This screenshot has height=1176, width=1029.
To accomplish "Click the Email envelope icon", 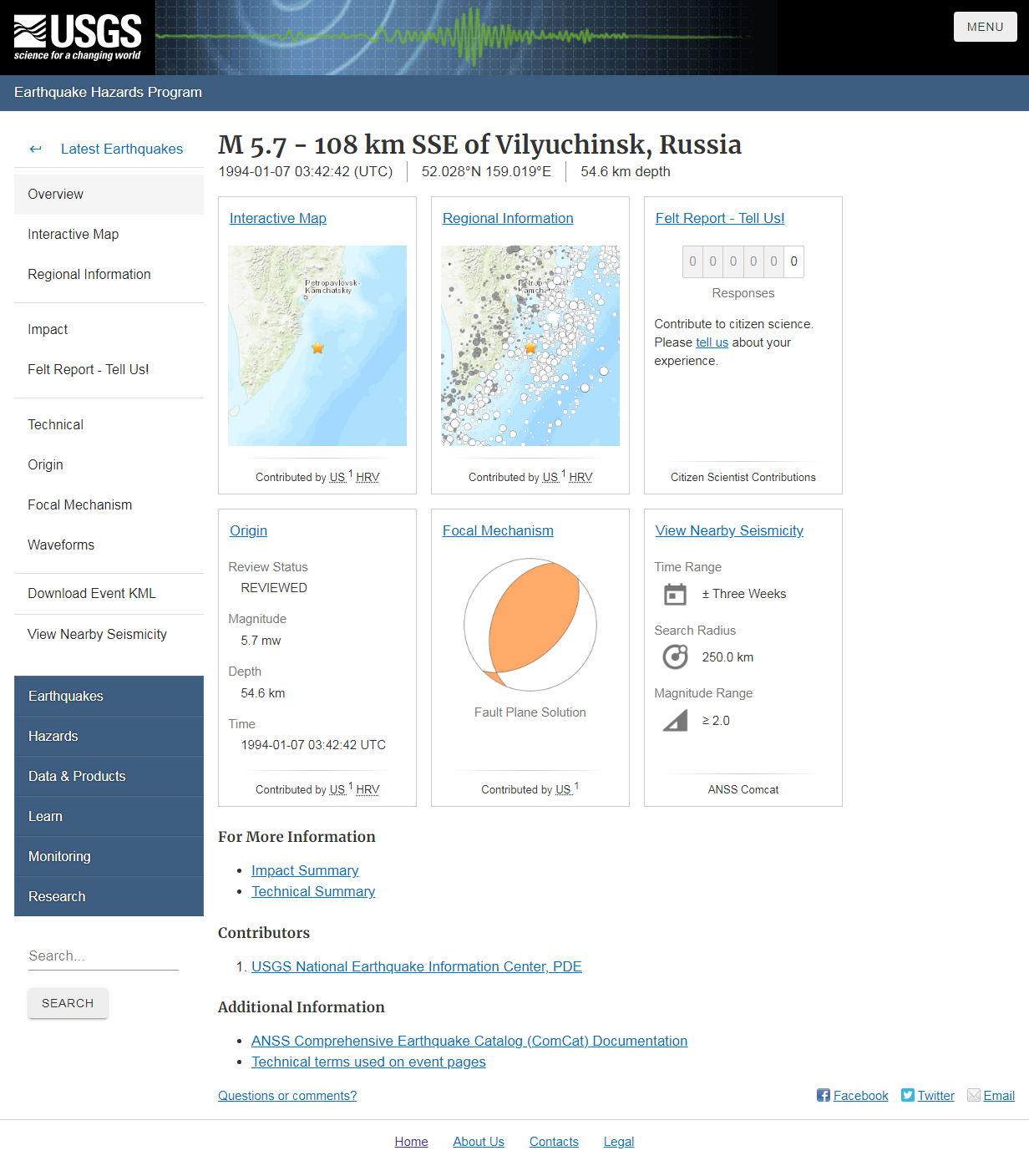I will click(974, 1095).
